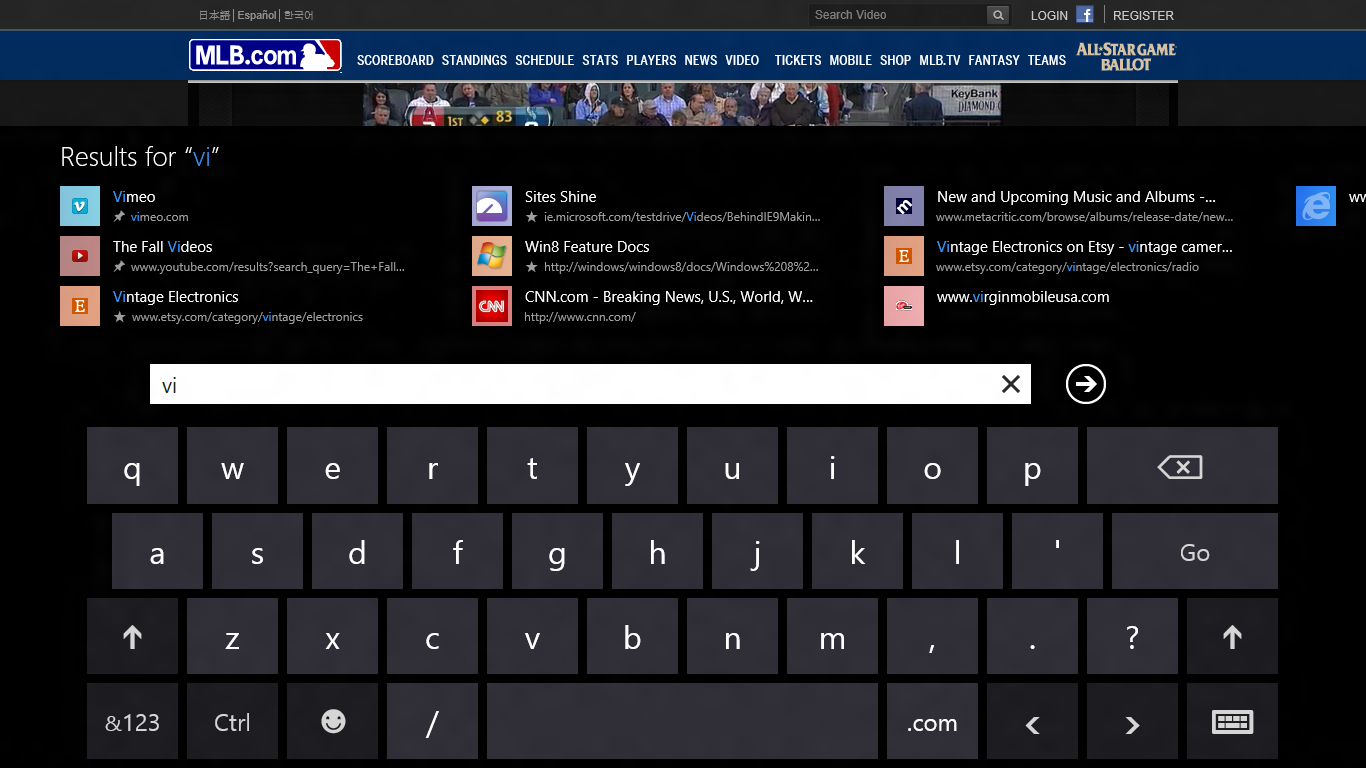Click the Facebook login icon
Screen dimensions: 1366x768
1085,14
